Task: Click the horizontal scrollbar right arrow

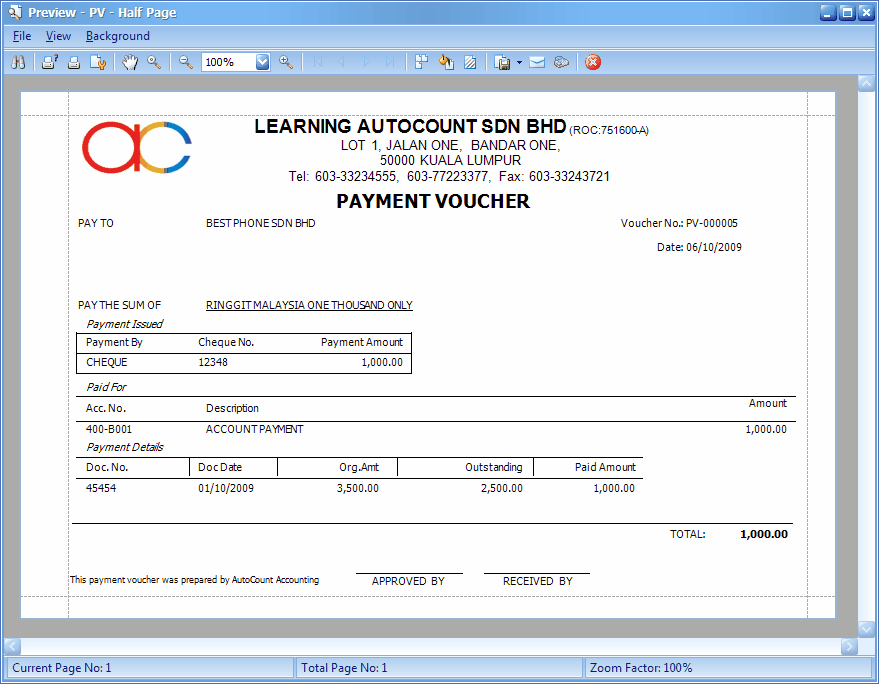Action: point(849,646)
